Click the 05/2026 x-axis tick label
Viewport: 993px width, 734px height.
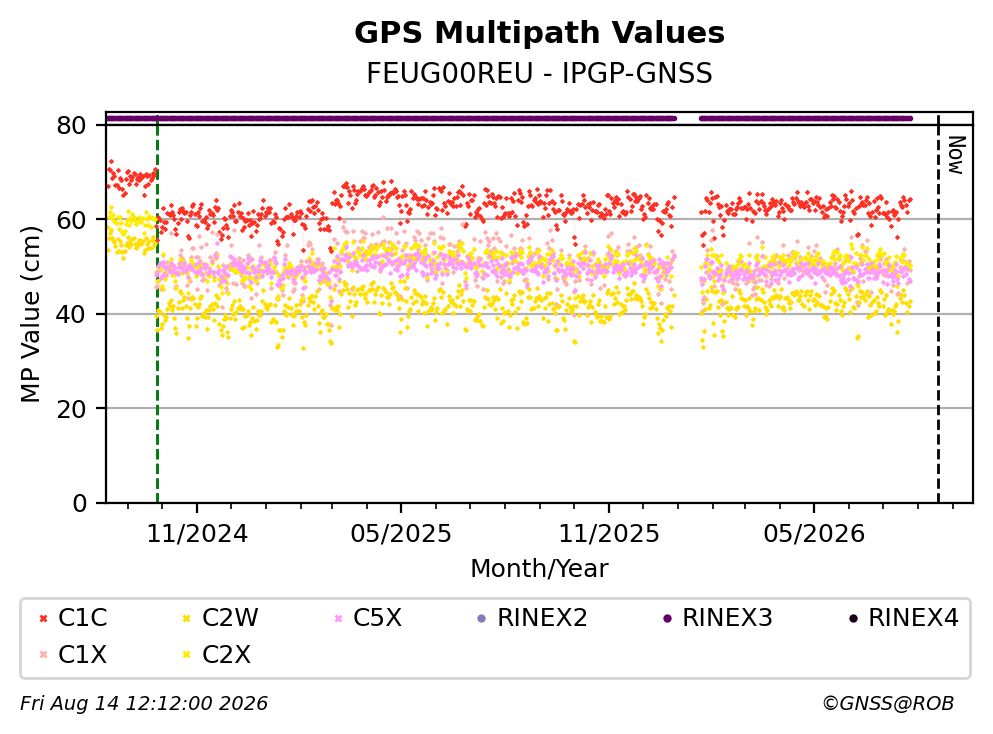tap(814, 534)
